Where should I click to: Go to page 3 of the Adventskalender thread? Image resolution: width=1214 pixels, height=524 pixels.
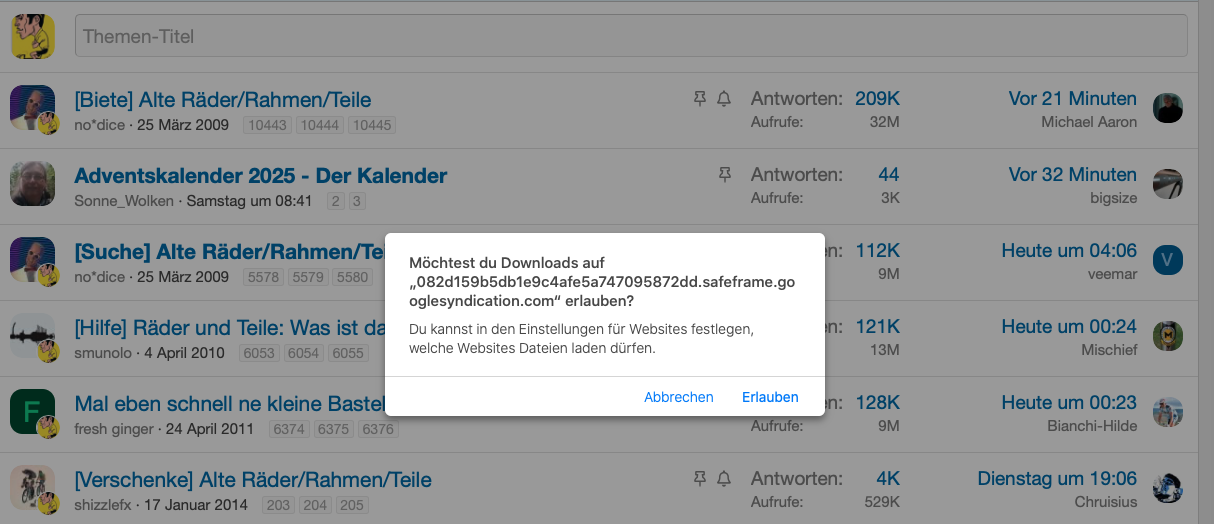(x=356, y=201)
